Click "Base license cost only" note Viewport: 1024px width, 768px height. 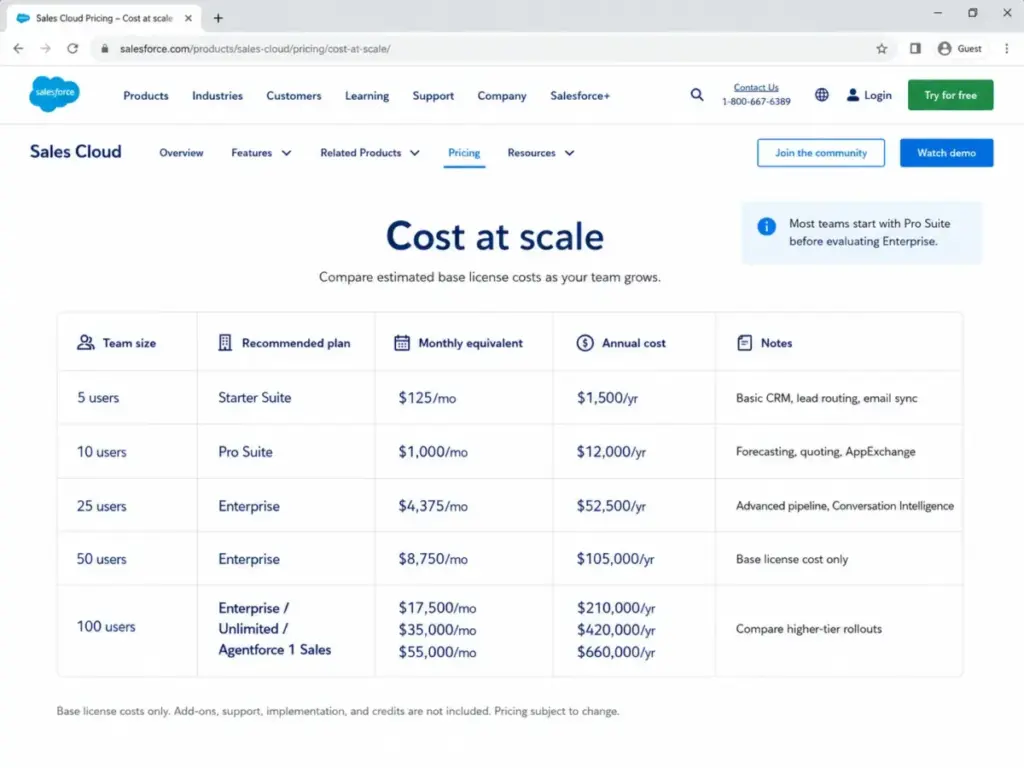pyautogui.click(x=792, y=559)
